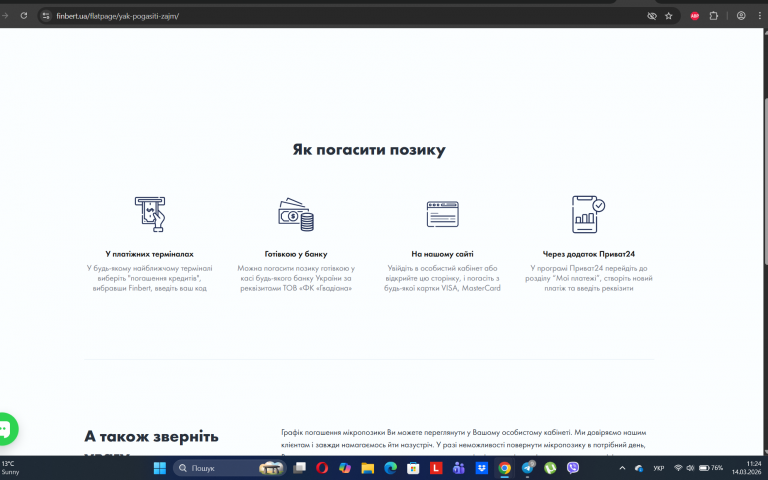768x480 pixels.
Task: Open Task View on the taskbar
Action: point(299,468)
